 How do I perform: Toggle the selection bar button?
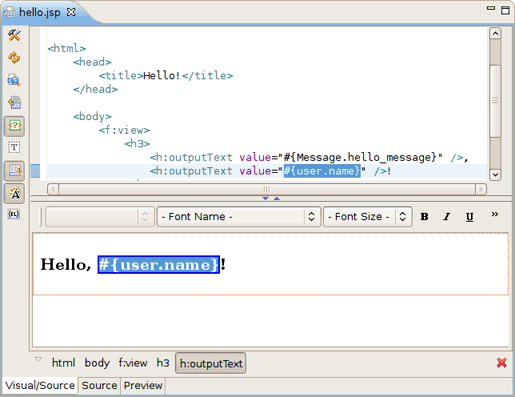point(14,171)
